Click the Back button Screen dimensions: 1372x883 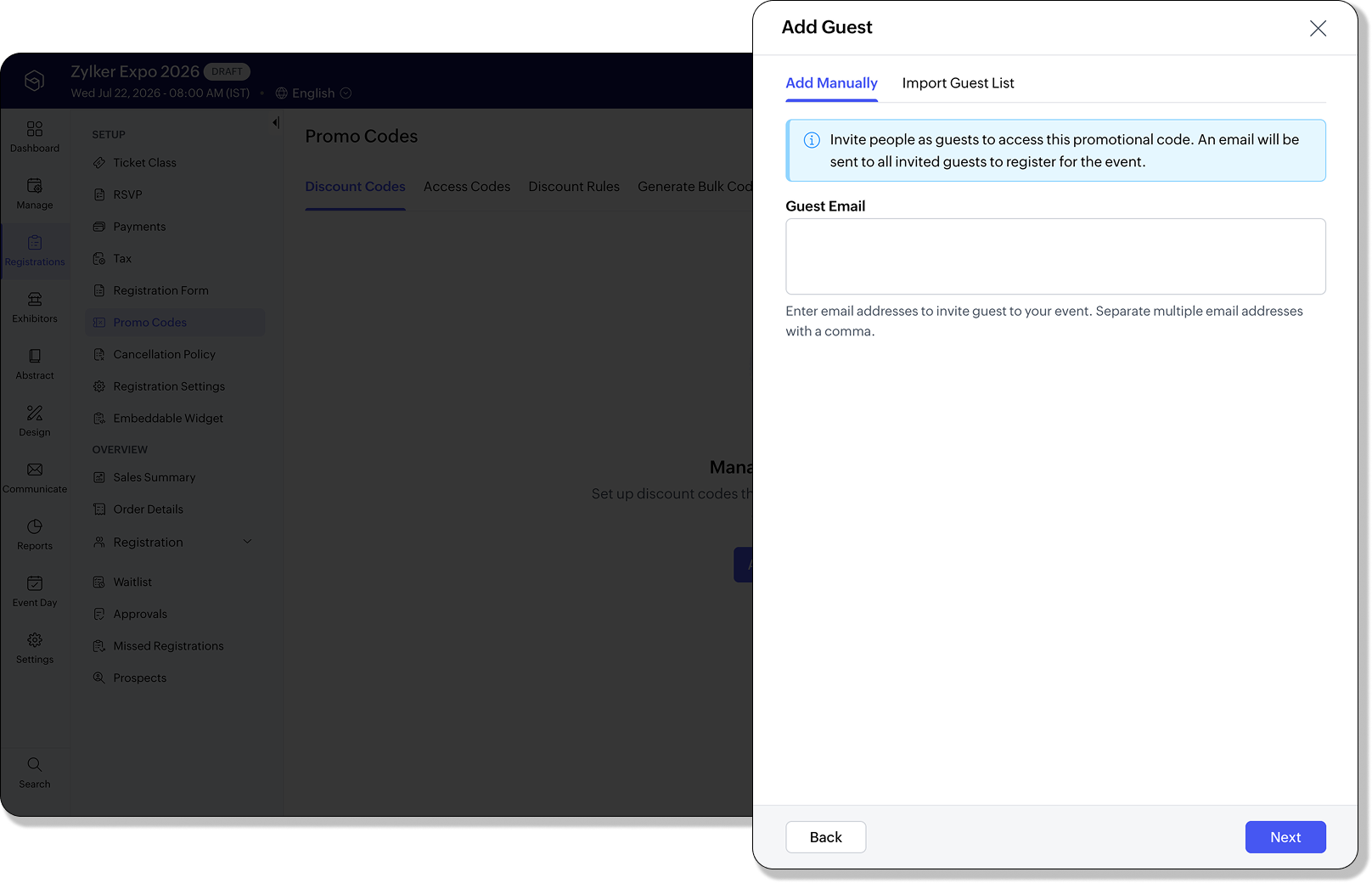coord(825,837)
